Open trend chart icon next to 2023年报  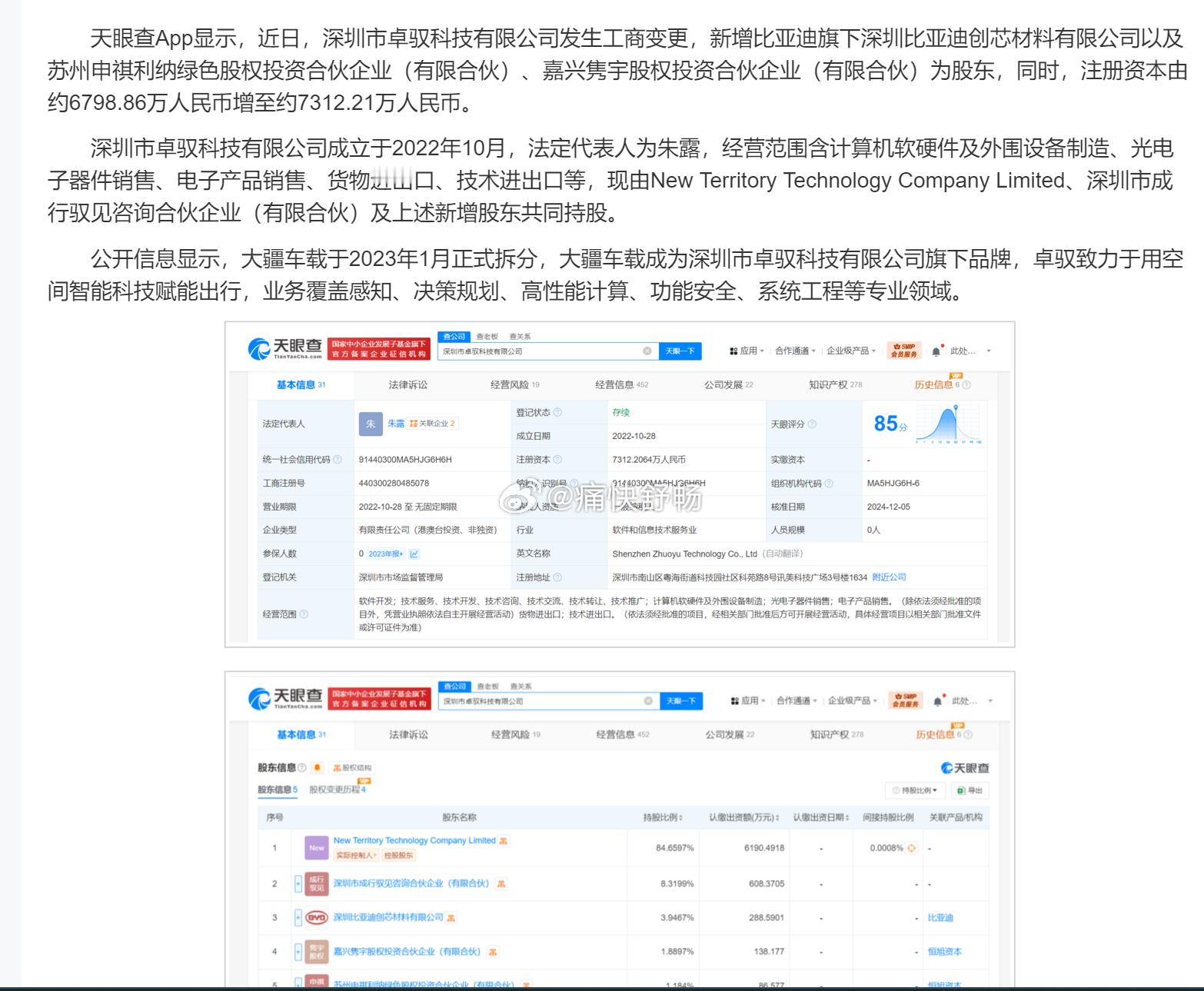[414, 554]
